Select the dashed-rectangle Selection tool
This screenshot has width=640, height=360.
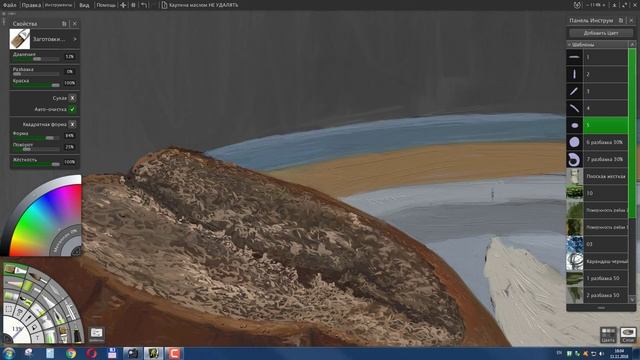[x=9, y=309]
